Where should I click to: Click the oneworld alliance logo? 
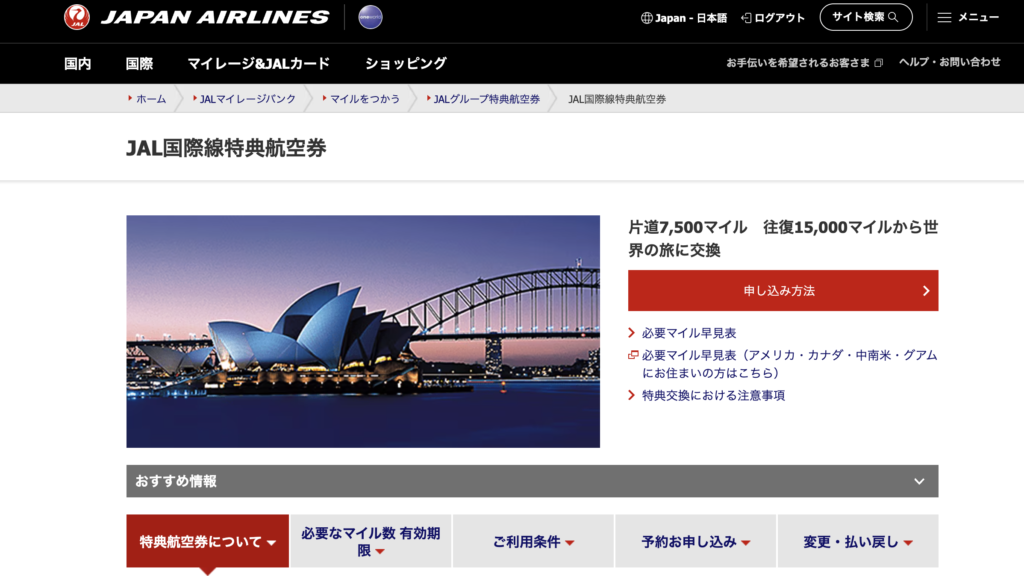coord(370,17)
